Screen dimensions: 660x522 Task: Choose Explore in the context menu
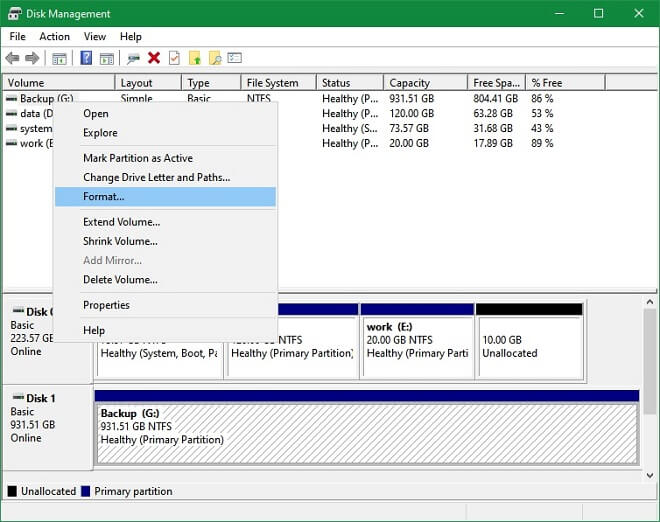click(165, 133)
